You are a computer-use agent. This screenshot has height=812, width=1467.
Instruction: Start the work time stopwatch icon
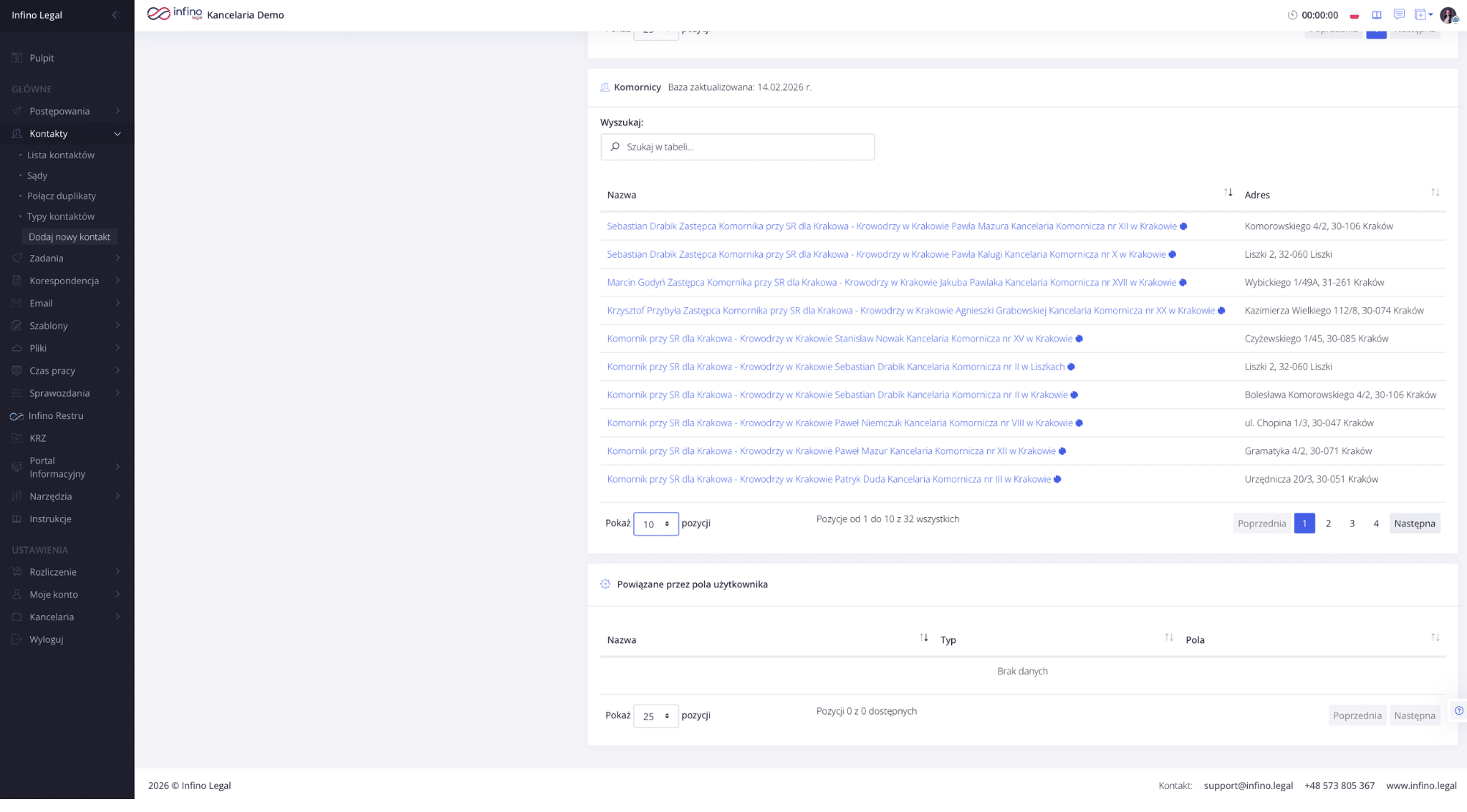tap(1292, 15)
